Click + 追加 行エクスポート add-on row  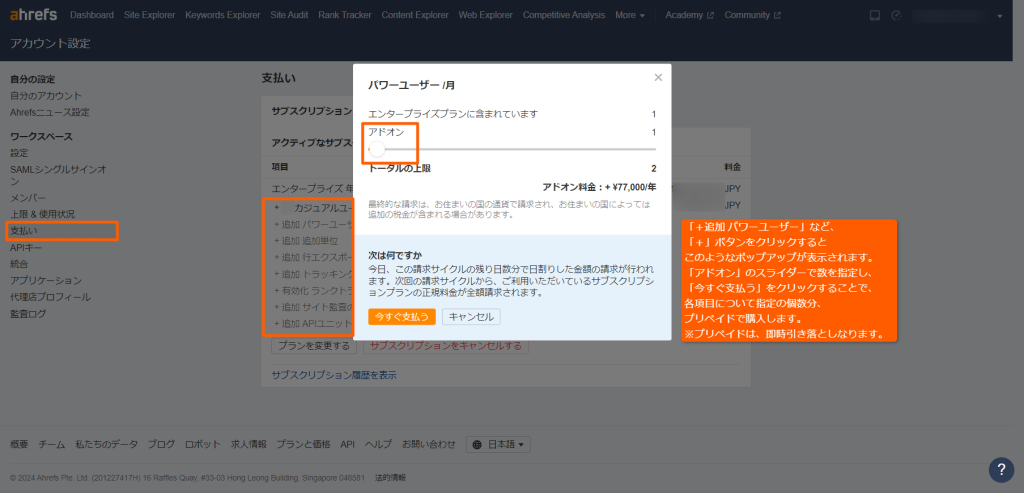(x=313, y=257)
